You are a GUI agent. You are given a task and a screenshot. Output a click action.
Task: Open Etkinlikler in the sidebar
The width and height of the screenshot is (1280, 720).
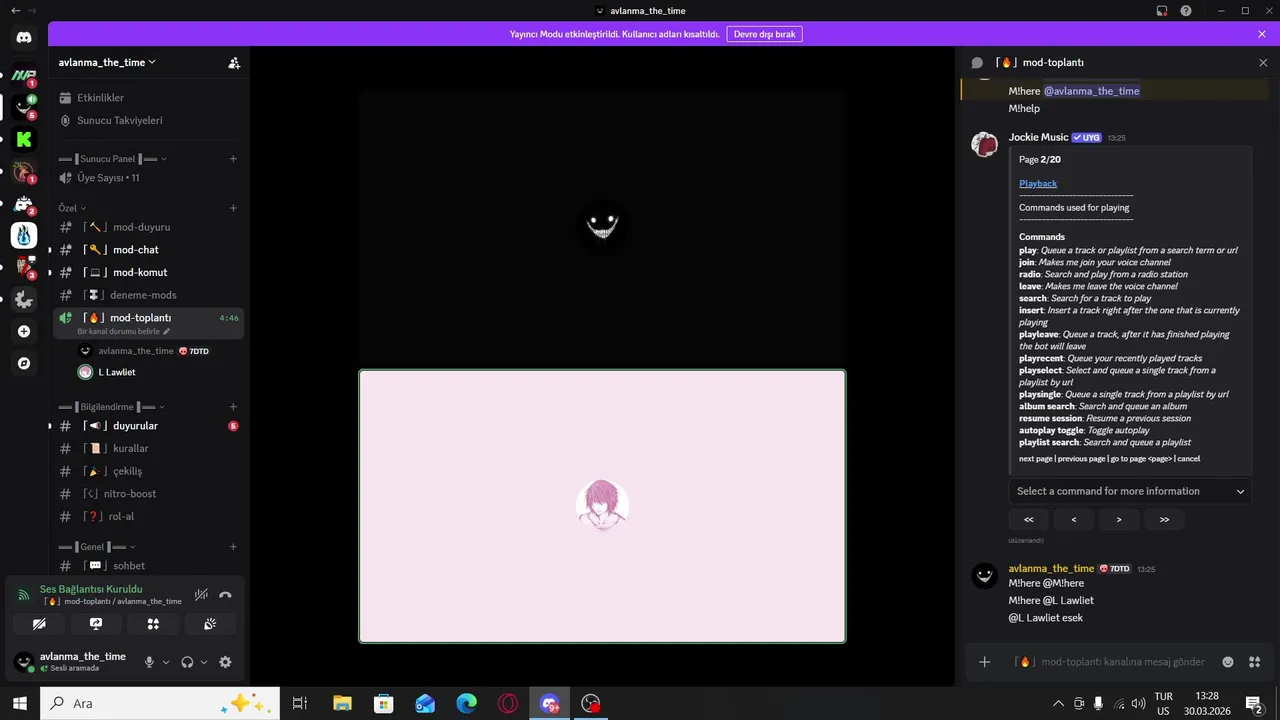pyautogui.click(x=149, y=98)
